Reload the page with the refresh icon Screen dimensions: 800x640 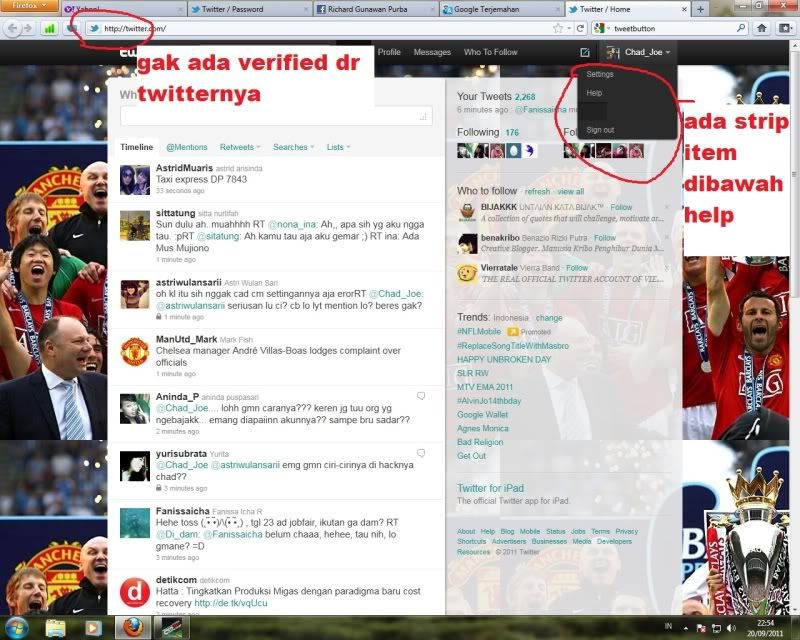[x=580, y=29]
